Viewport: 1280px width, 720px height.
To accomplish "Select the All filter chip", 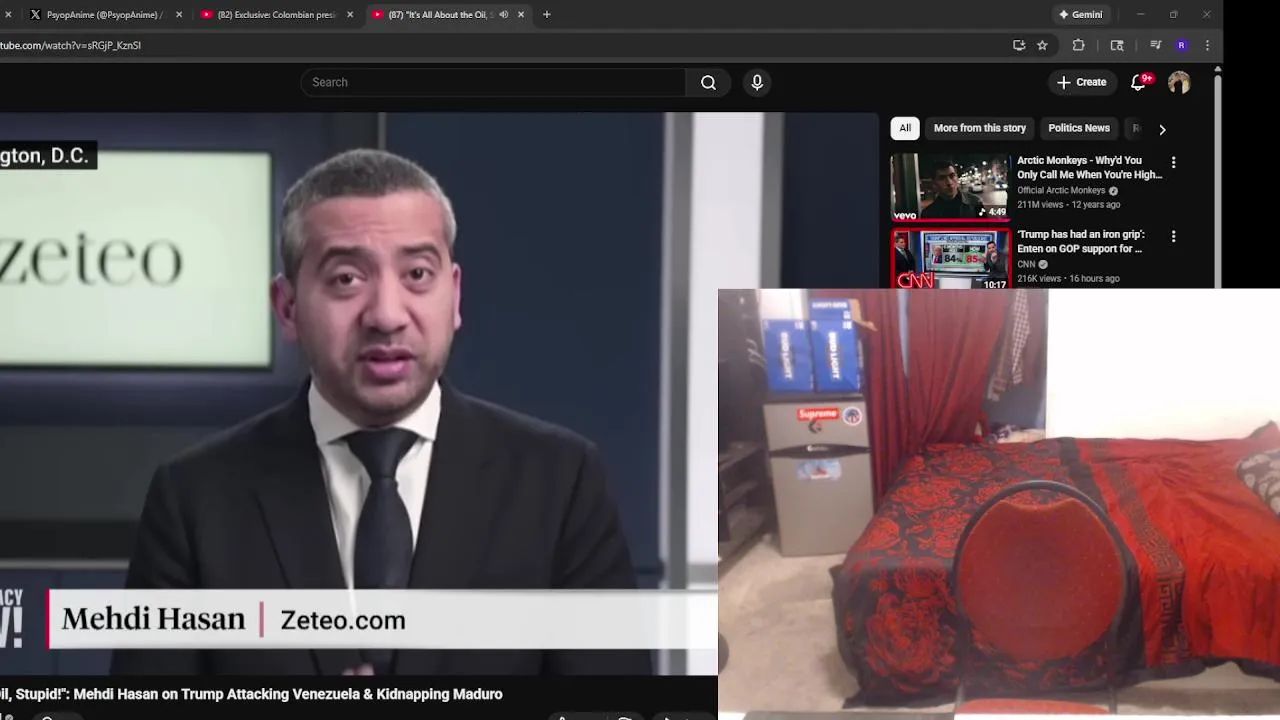I will click(x=905, y=128).
